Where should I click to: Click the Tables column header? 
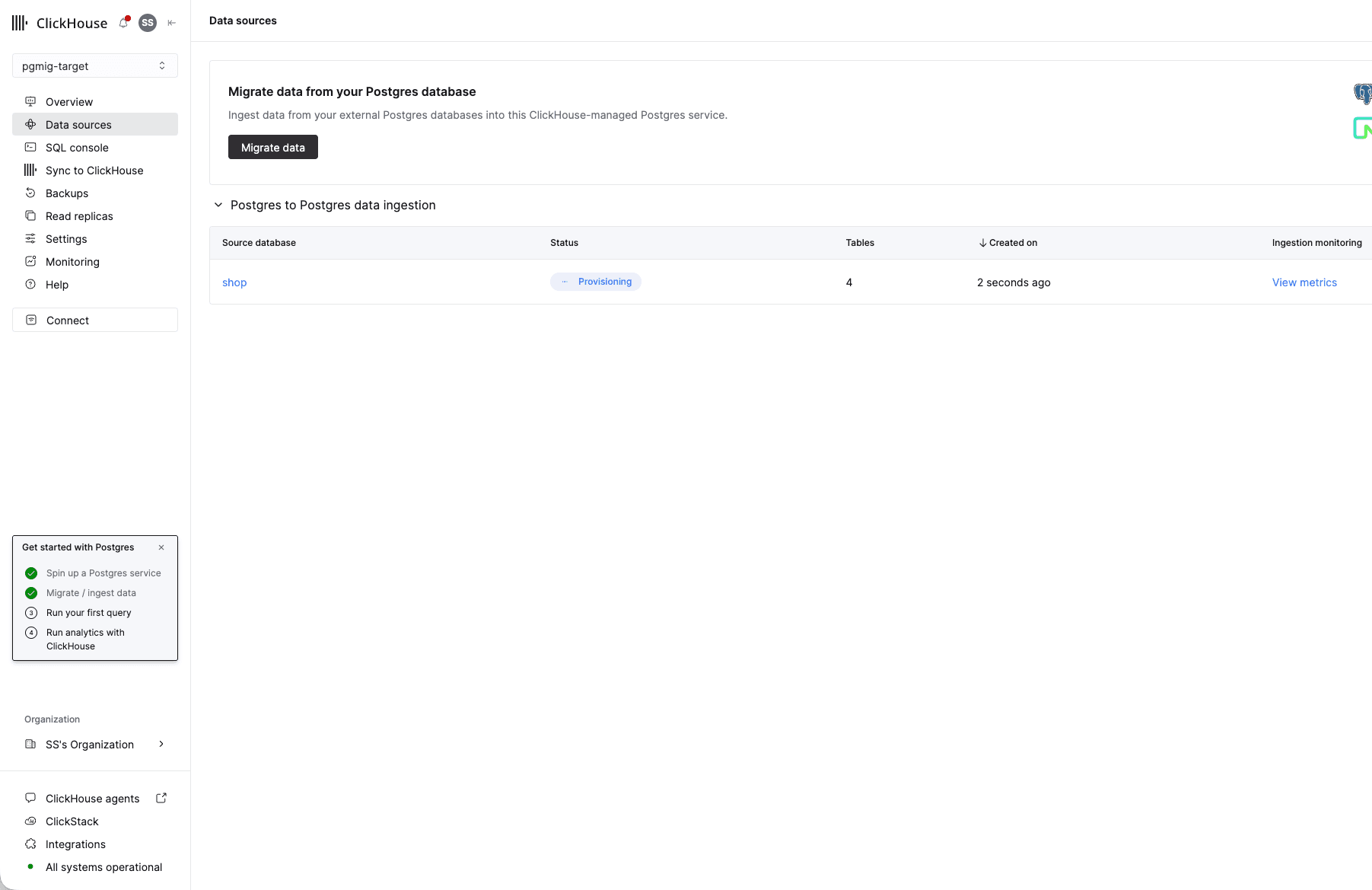tap(860, 243)
